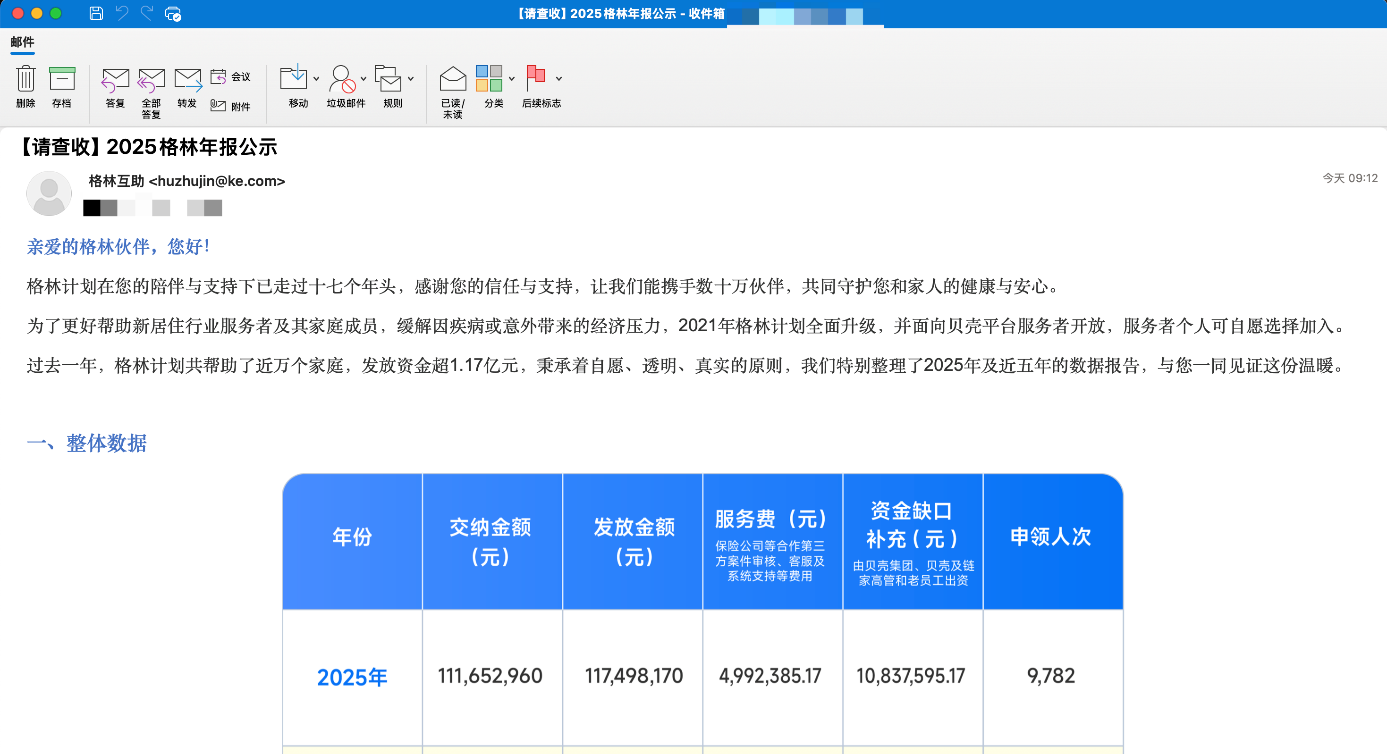The image size is (1387, 754).
Task: Reply using the 答复 icon
Action: [x=115, y=79]
